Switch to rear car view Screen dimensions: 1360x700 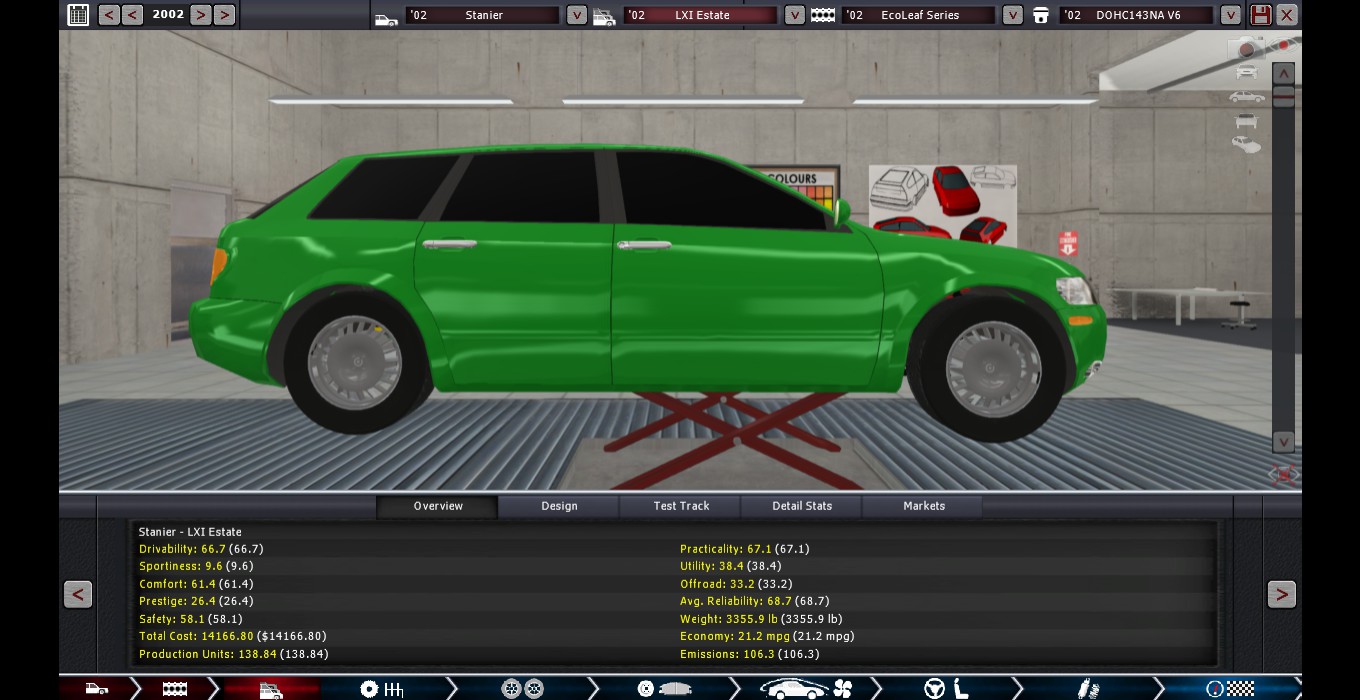coord(1246,121)
